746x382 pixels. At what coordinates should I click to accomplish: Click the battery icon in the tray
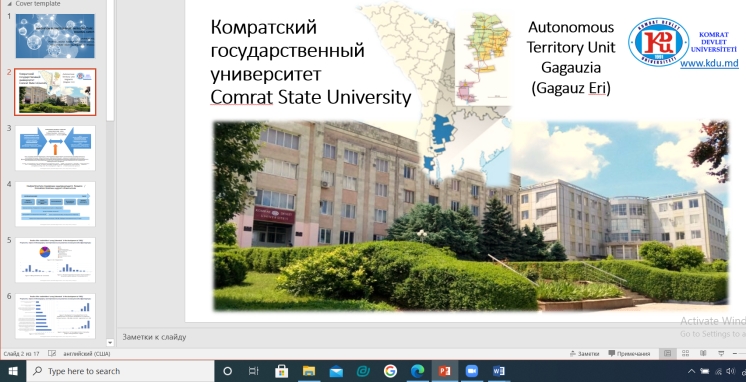[x=705, y=372]
